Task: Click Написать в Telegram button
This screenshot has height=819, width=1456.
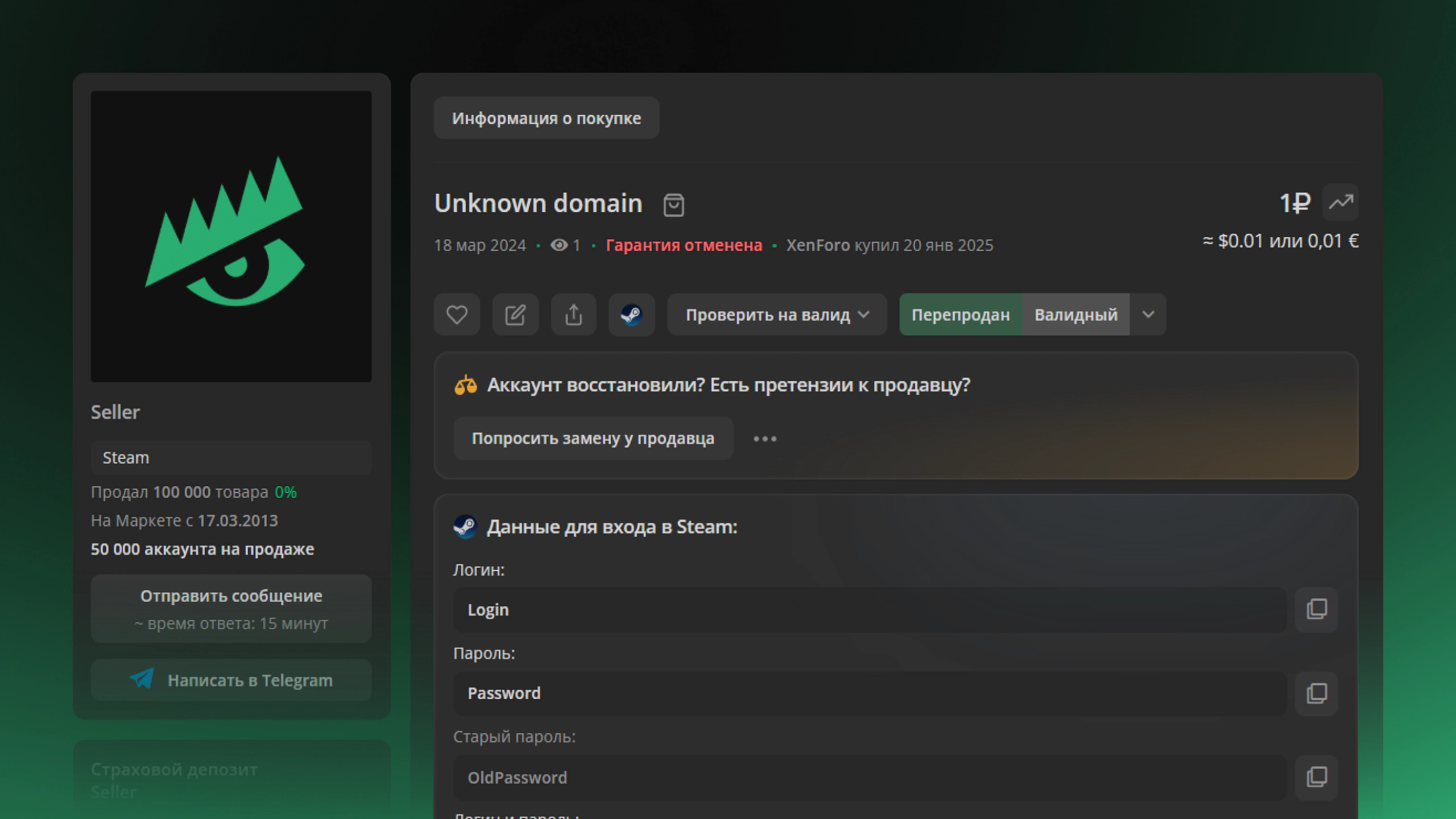Action: point(231,680)
